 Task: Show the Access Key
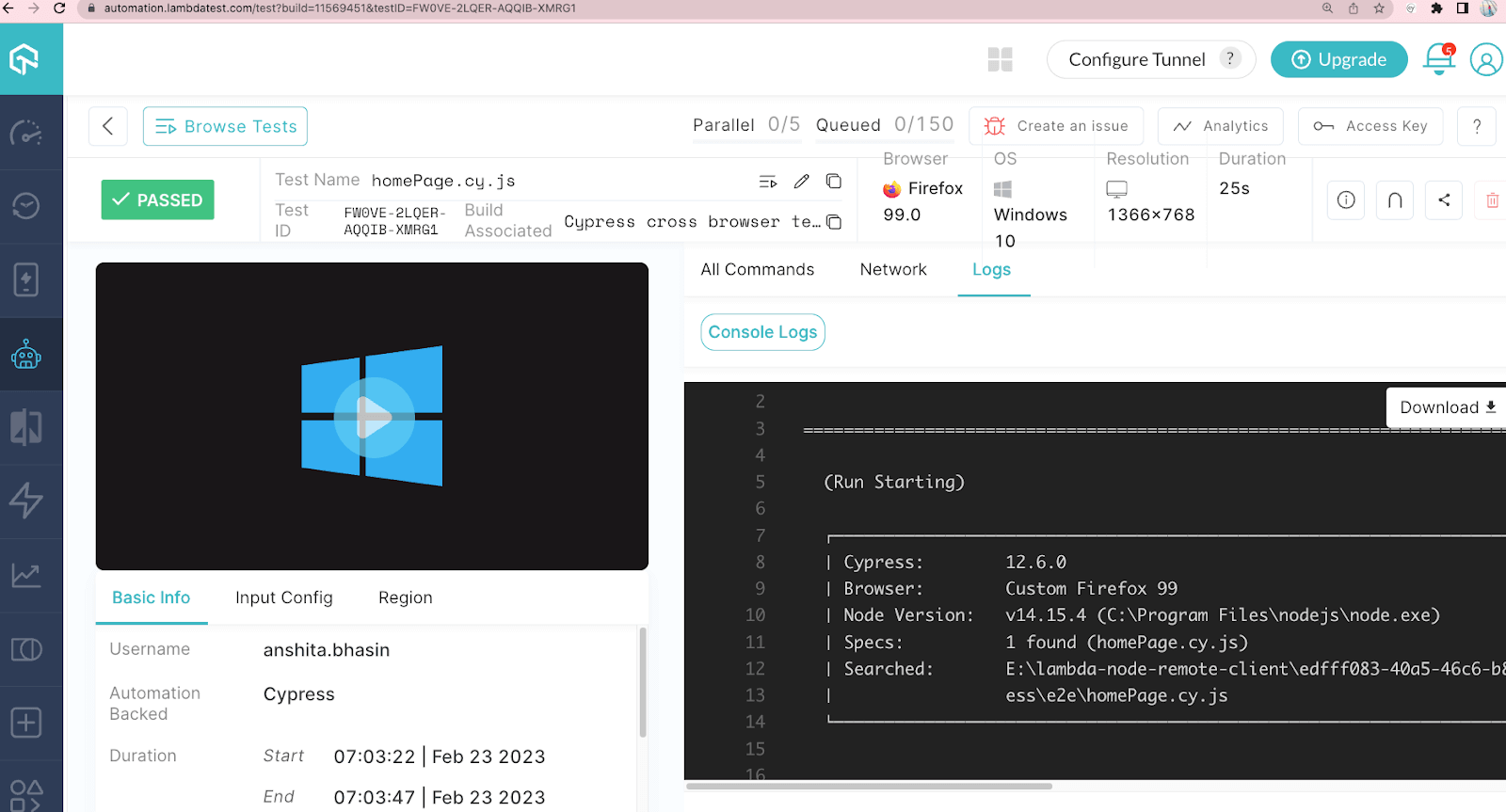tap(1370, 126)
